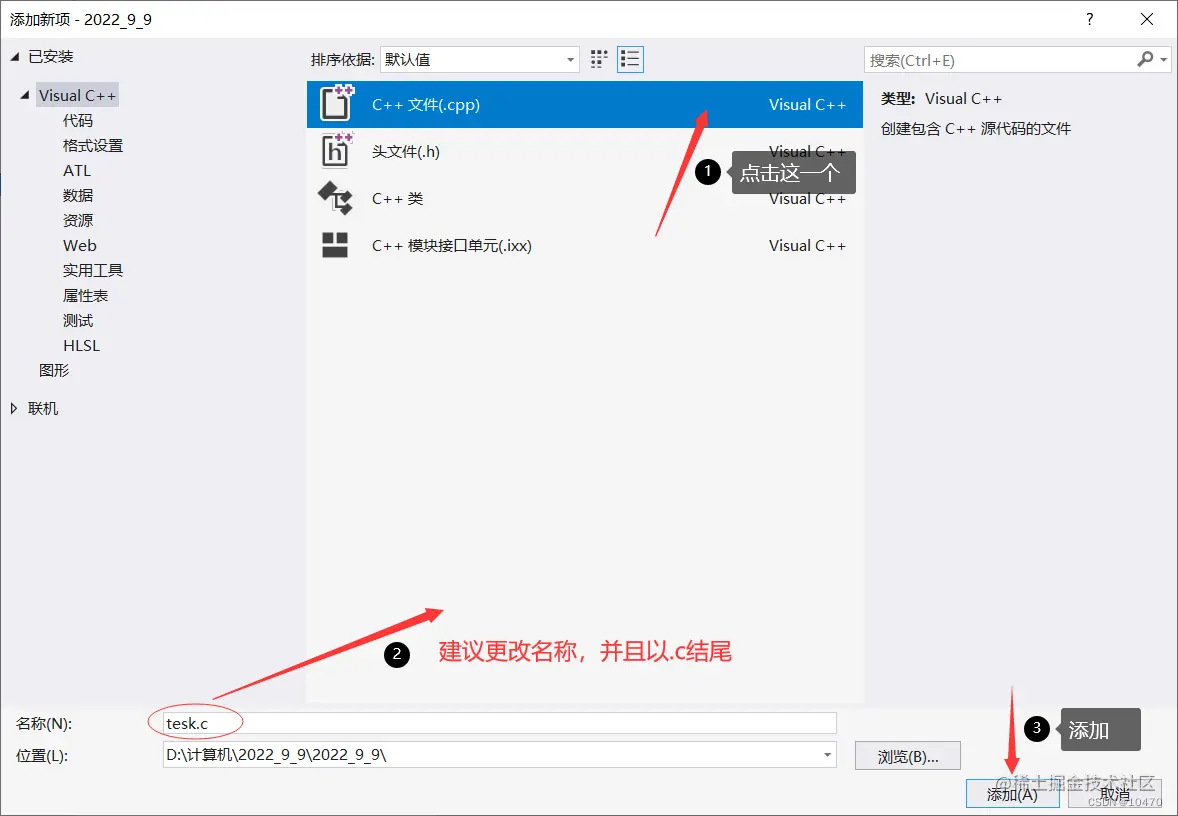The width and height of the screenshot is (1178, 816).
Task: Select the Web category in sidebar
Action: pos(79,245)
